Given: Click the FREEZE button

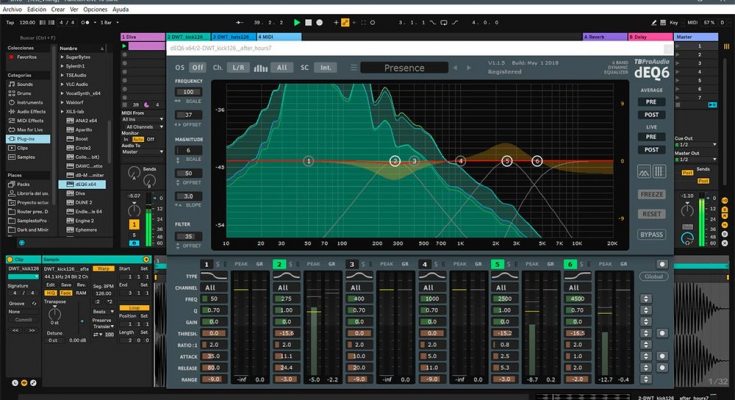Looking at the screenshot, I should [x=651, y=194].
